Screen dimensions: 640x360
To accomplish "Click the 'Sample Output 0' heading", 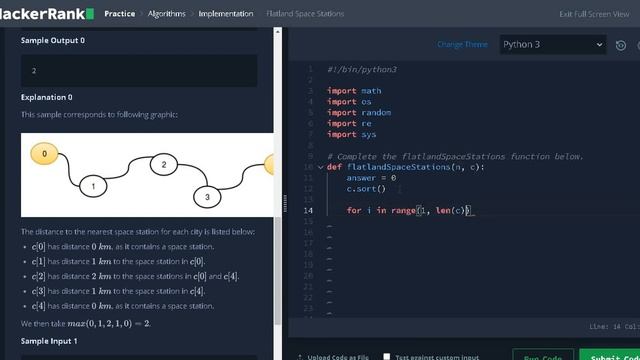I will coord(53,40).
